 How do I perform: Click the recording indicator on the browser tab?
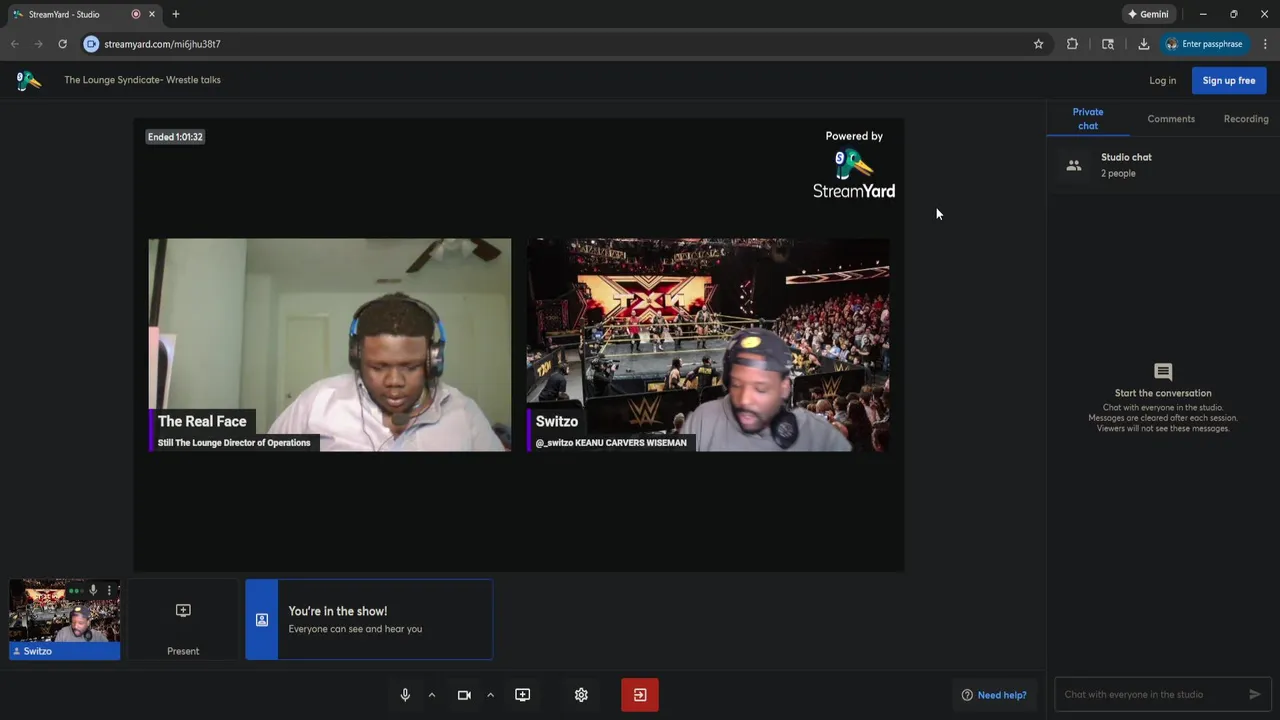pyautogui.click(x=136, y=14)
